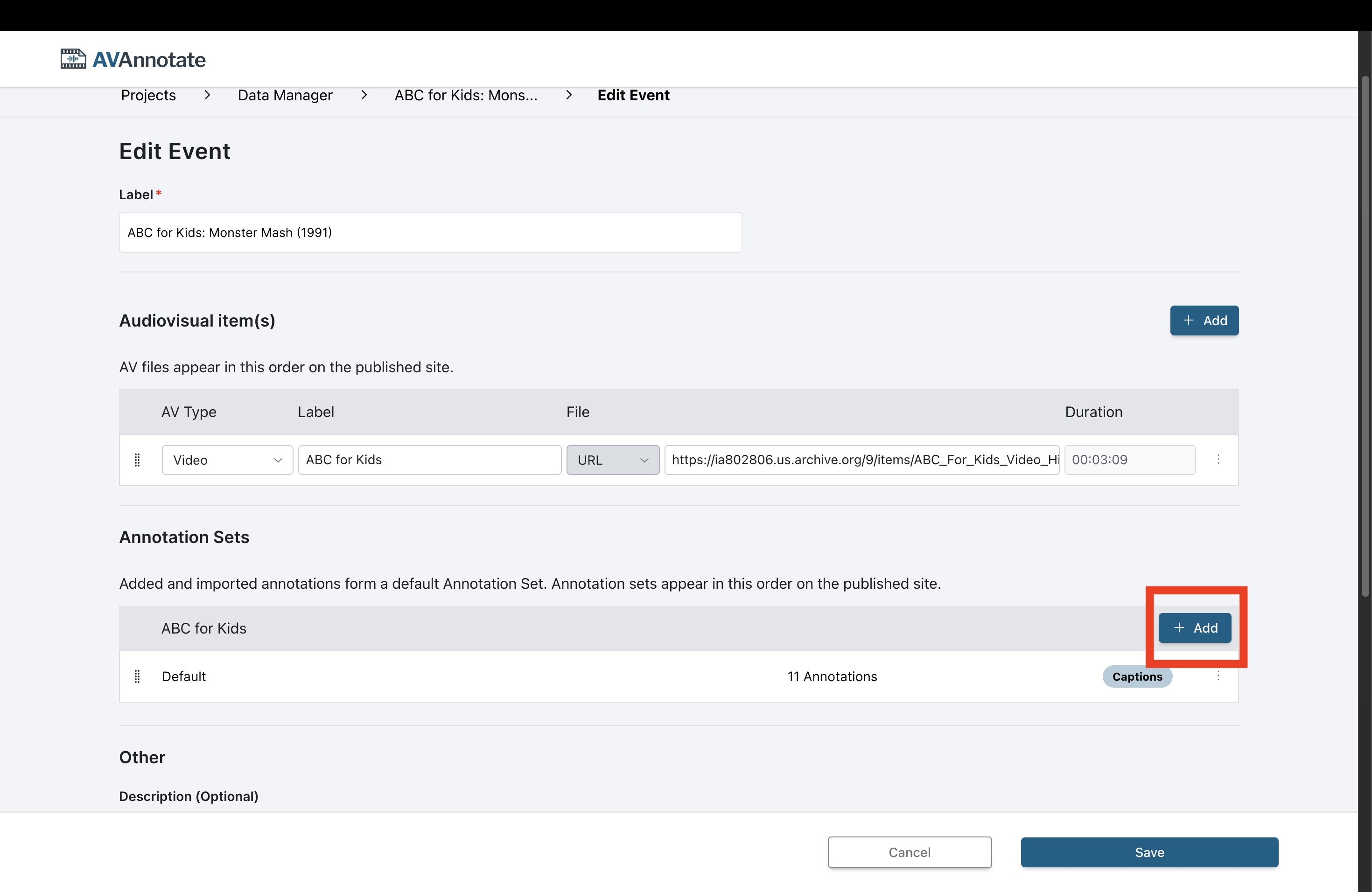
Task: Navigate to Data Manager breadcrumb
Action: (x=285, y=95)
